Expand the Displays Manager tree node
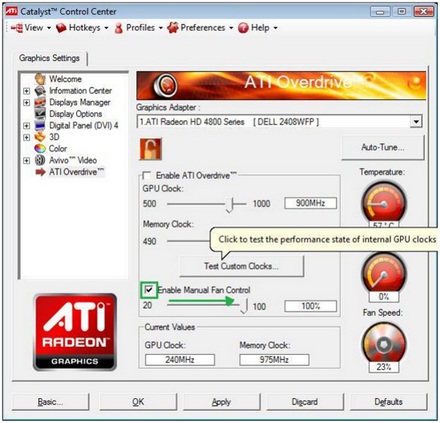Image resolution: width=440 pixels, height=423 pixels. coord(27,103)
